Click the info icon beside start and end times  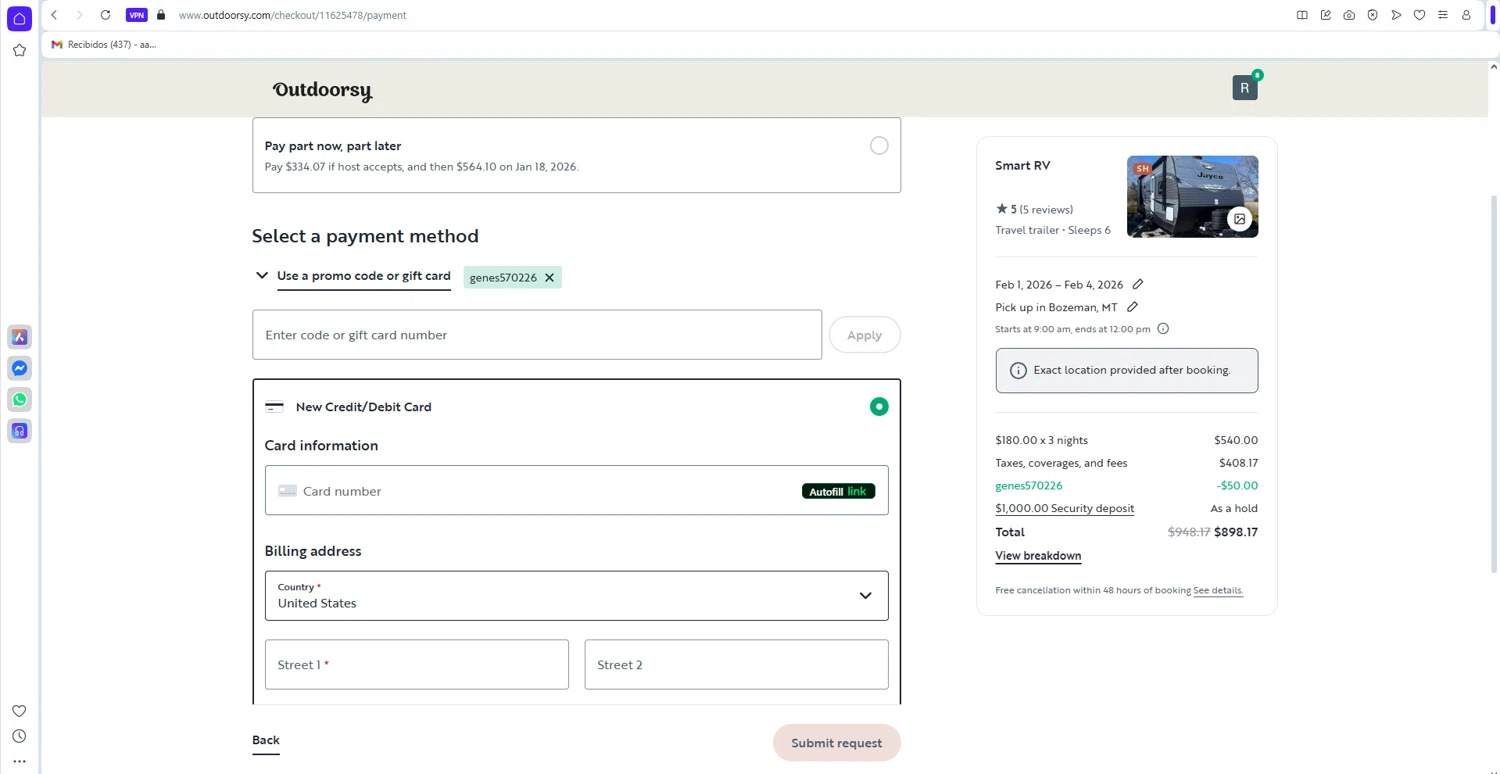[x=1163, y=329]
